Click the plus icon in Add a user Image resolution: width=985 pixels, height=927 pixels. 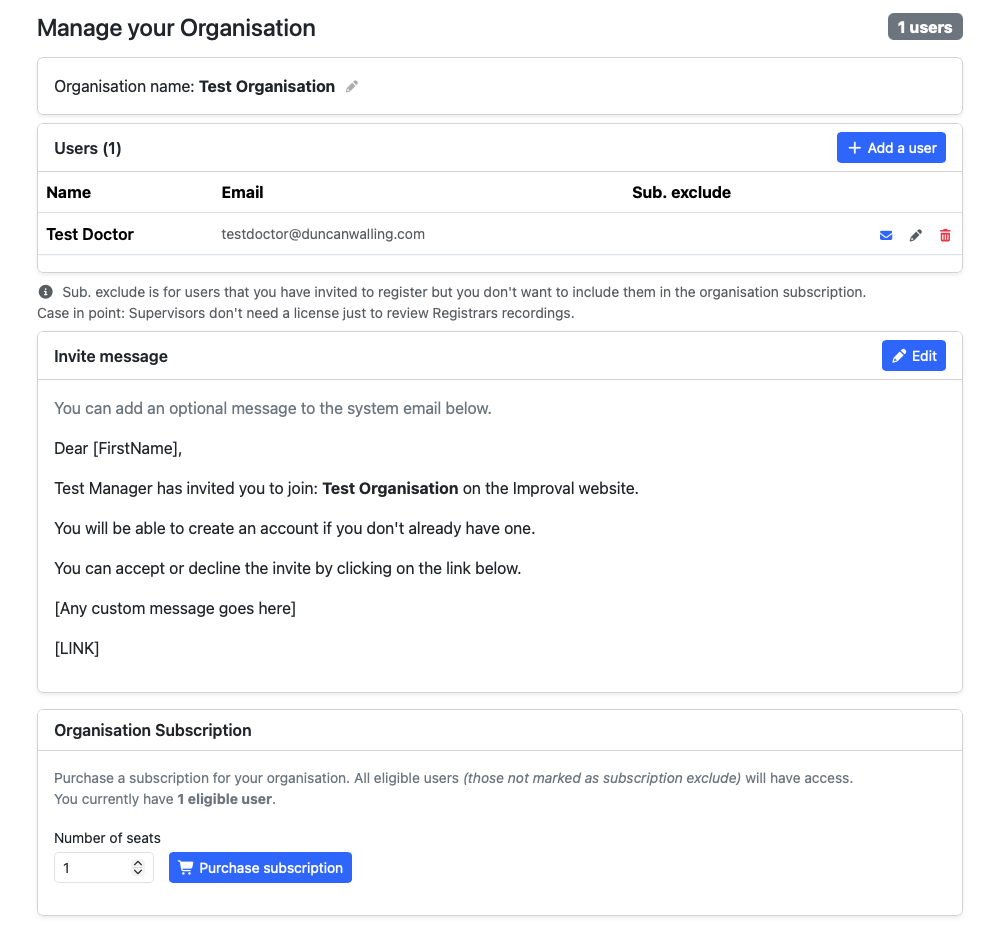pos(855,148)
